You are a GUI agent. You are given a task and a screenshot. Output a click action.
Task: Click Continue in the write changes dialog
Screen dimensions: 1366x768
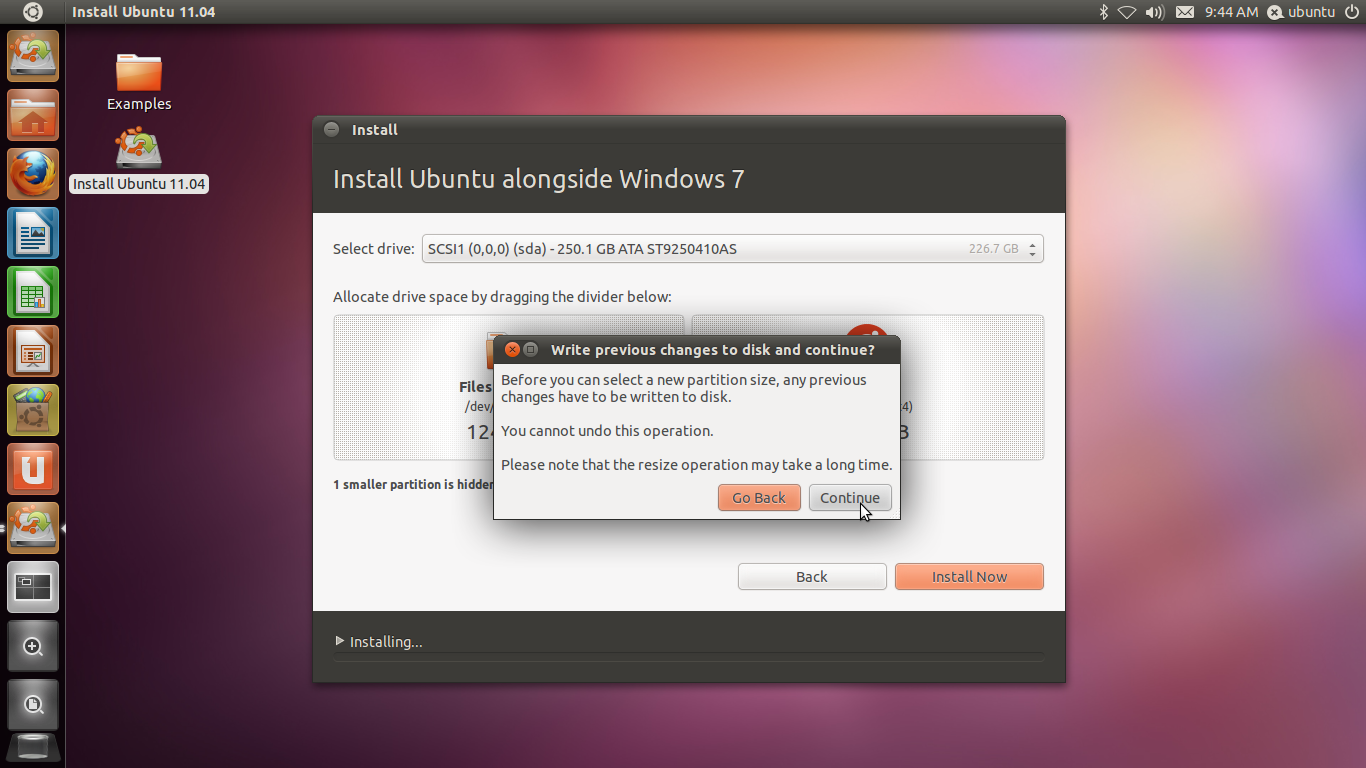(x=850, y=498)
